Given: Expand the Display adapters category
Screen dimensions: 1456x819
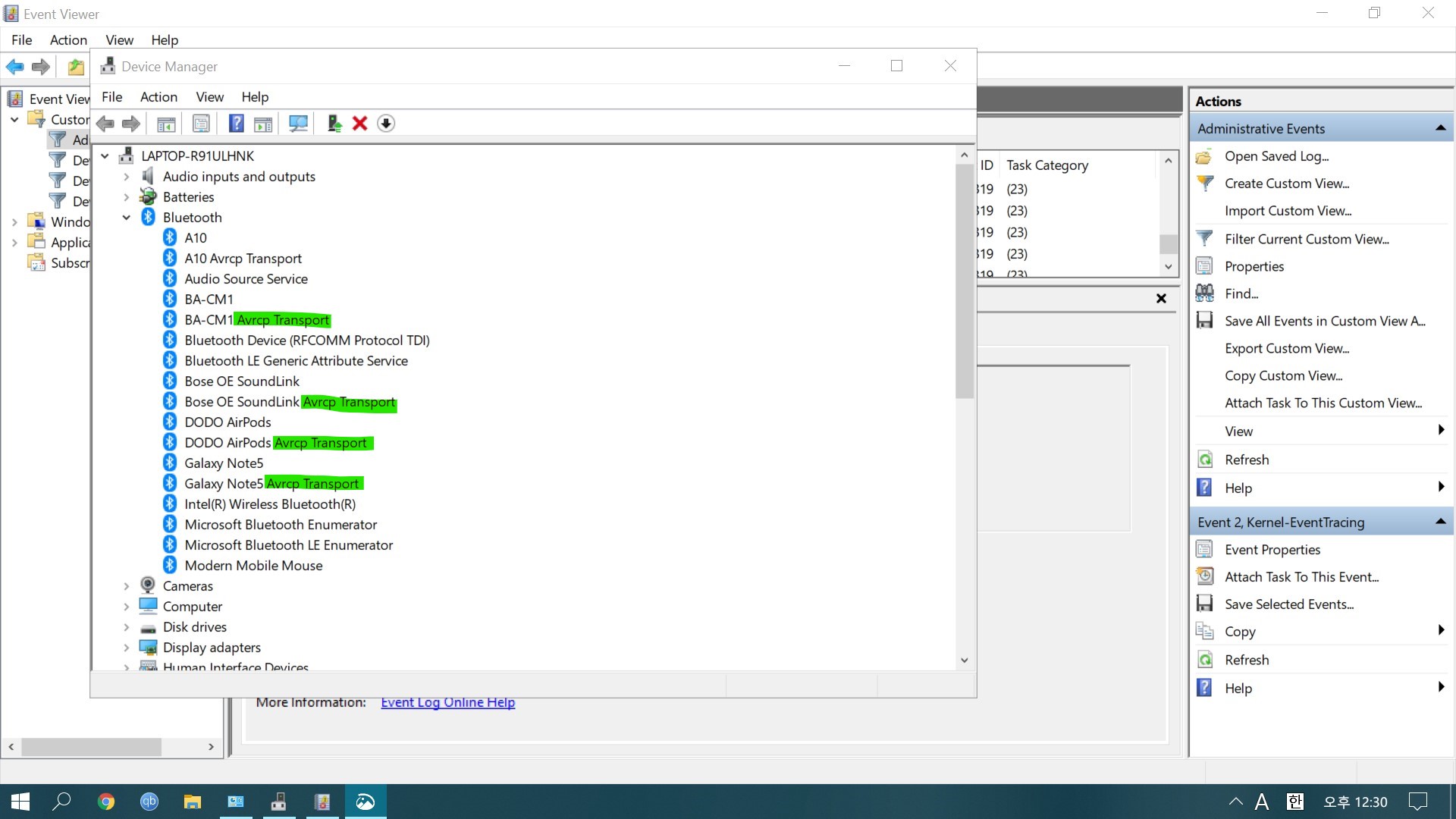Looking at the screenshot, I should (x=127, y=648).
